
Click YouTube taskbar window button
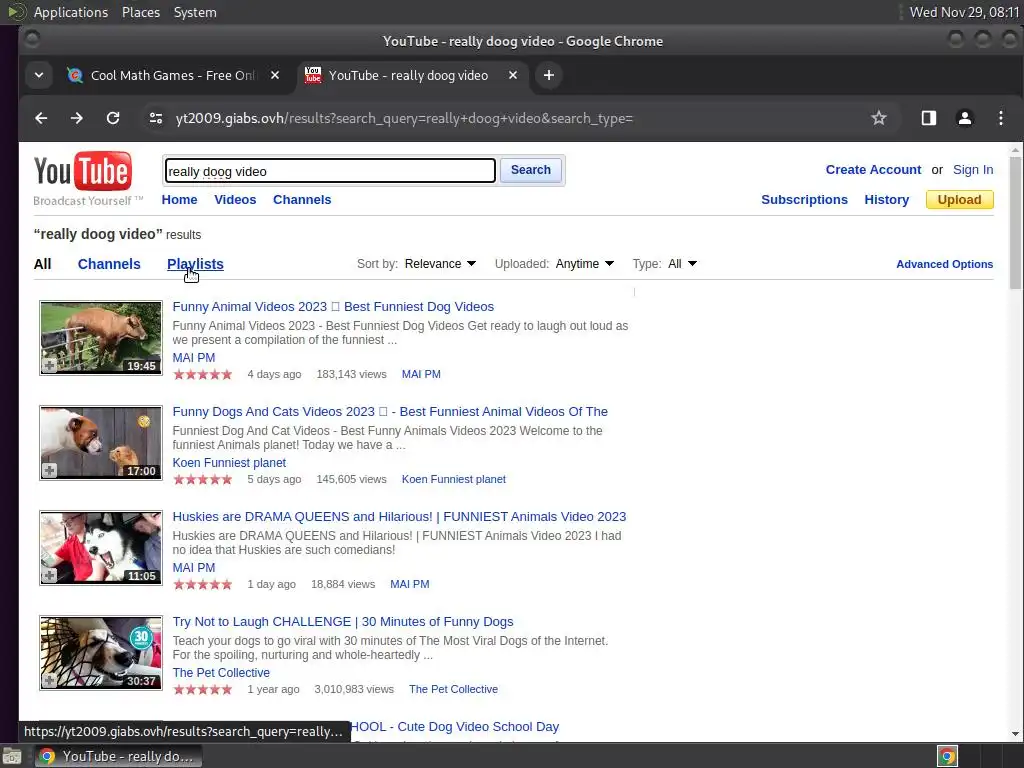[x=118, y=756]
